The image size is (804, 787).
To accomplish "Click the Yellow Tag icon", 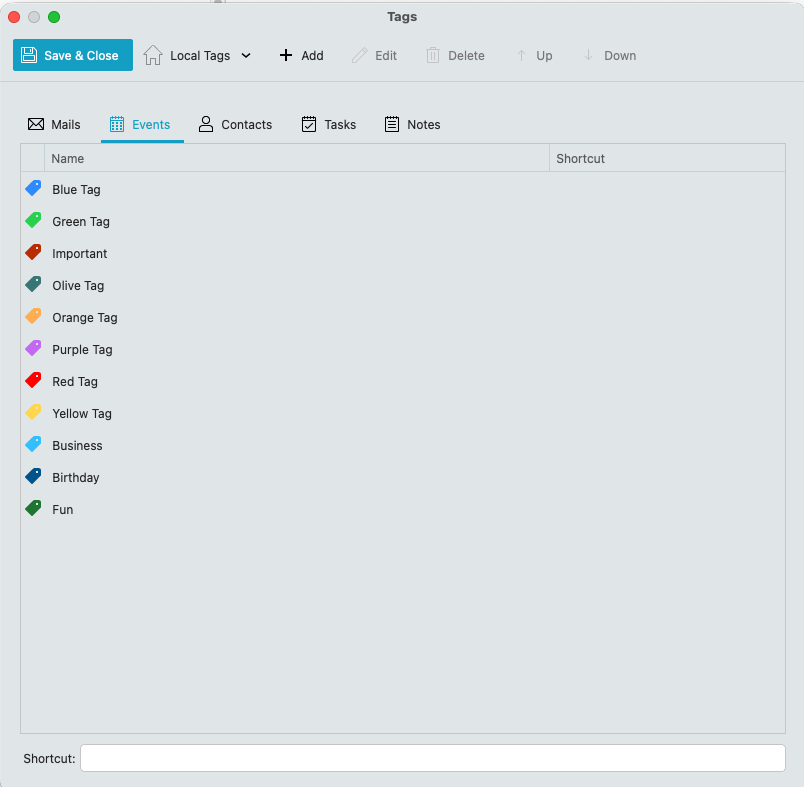I will pos(33,413).
